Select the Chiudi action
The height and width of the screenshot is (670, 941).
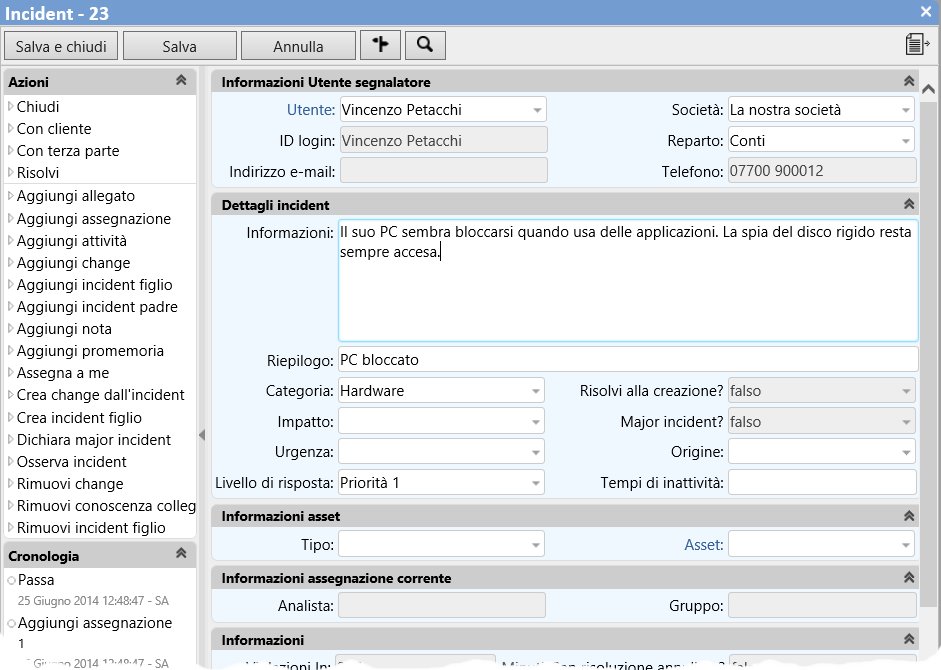coord(38,107)
